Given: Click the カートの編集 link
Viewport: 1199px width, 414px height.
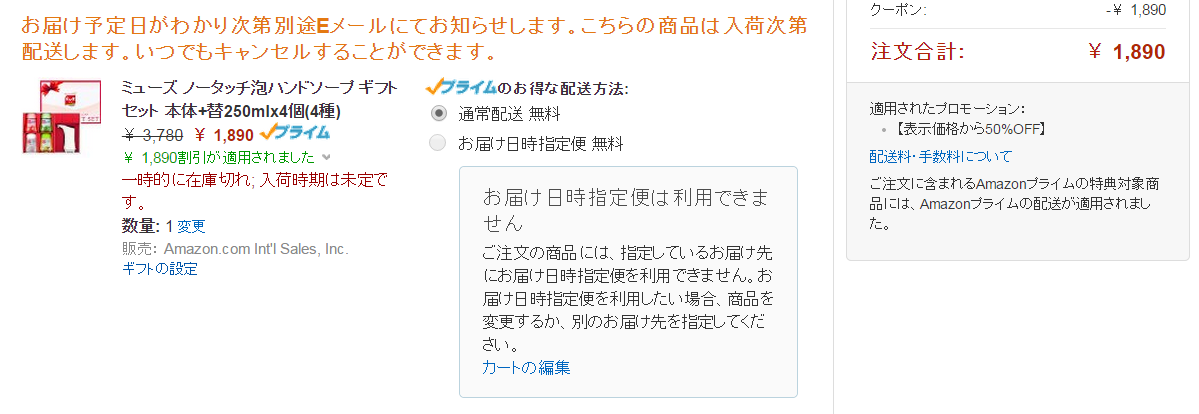Looking at the screenshot, I should tap(526, 367).
